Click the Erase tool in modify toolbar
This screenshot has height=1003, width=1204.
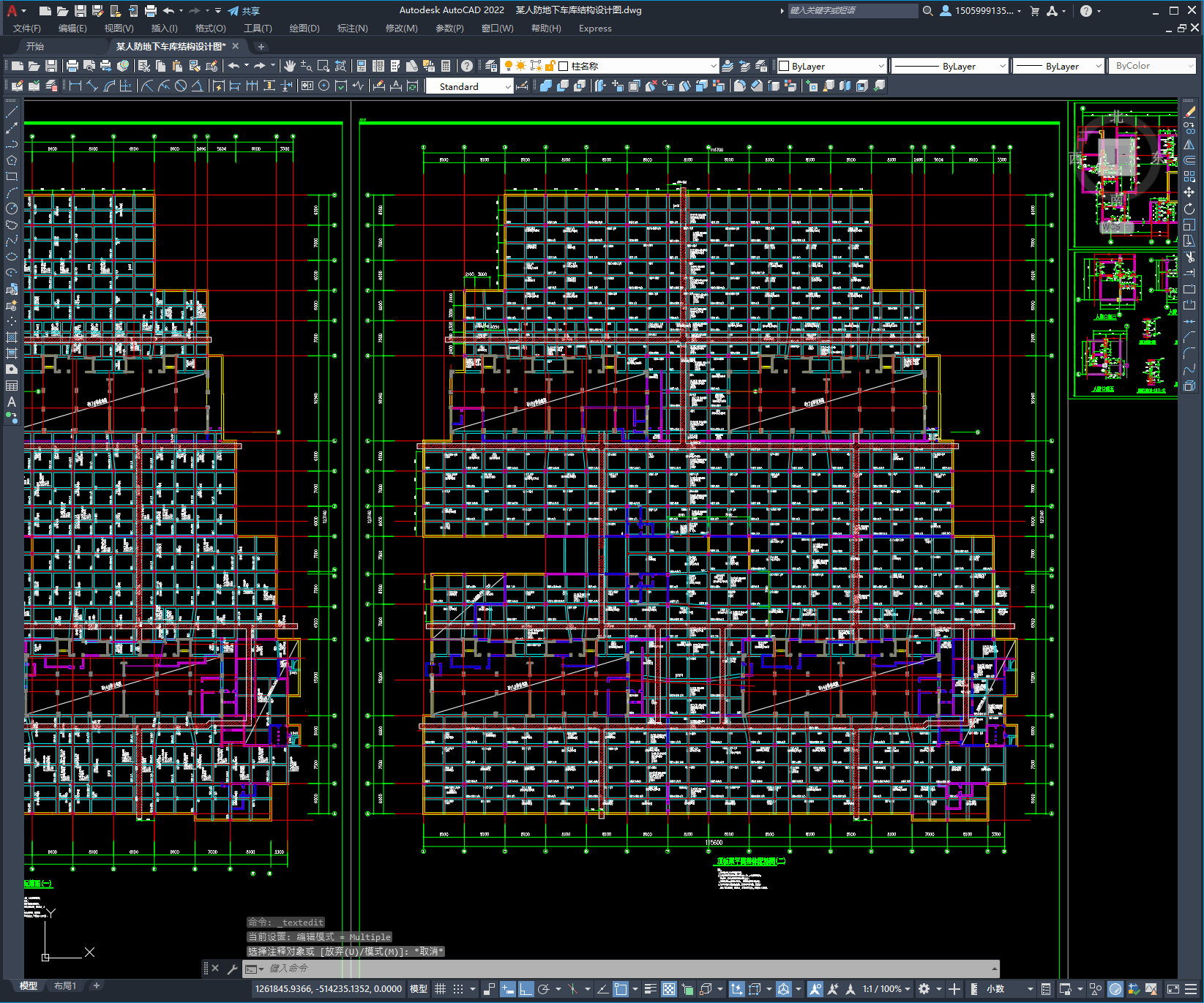point(1189,112)
